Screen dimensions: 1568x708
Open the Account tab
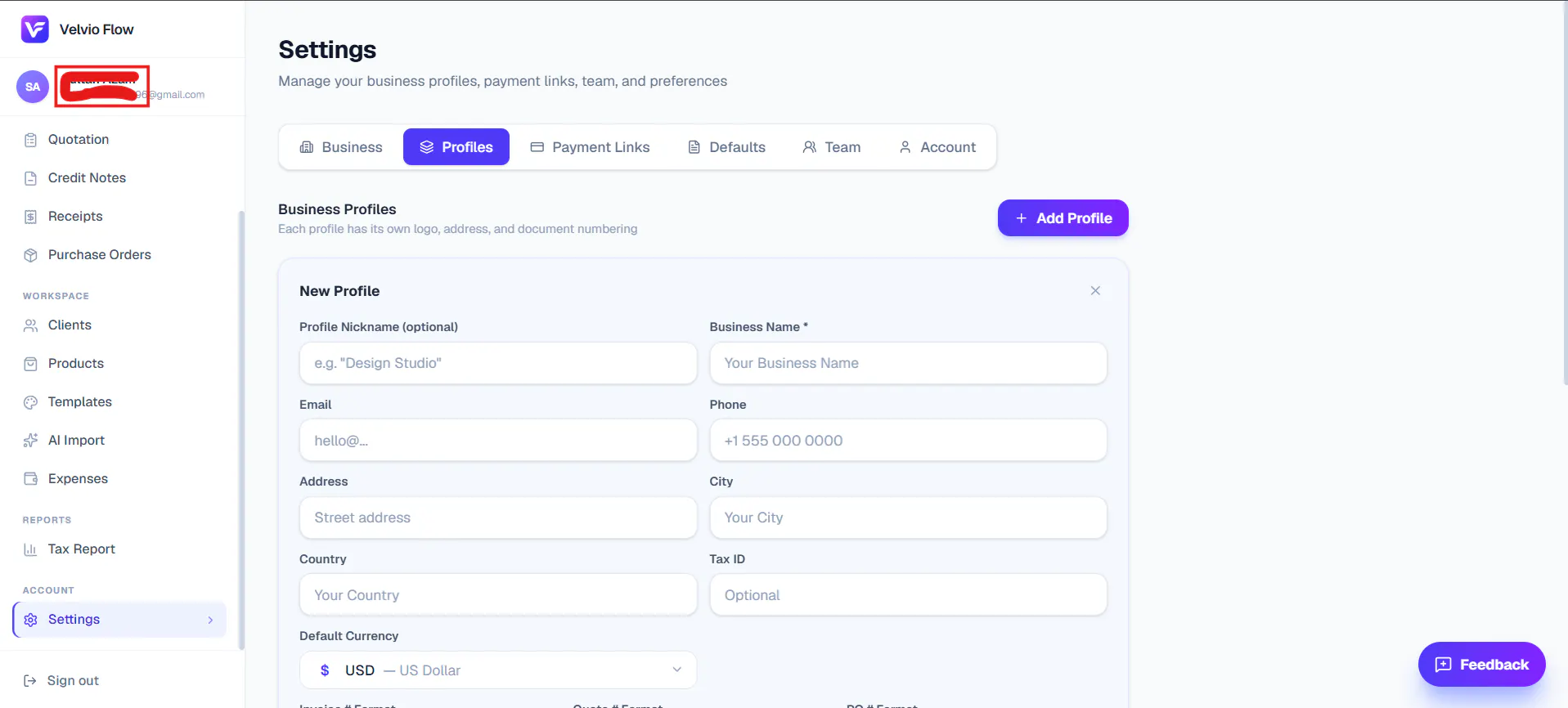tap(937, 147)
